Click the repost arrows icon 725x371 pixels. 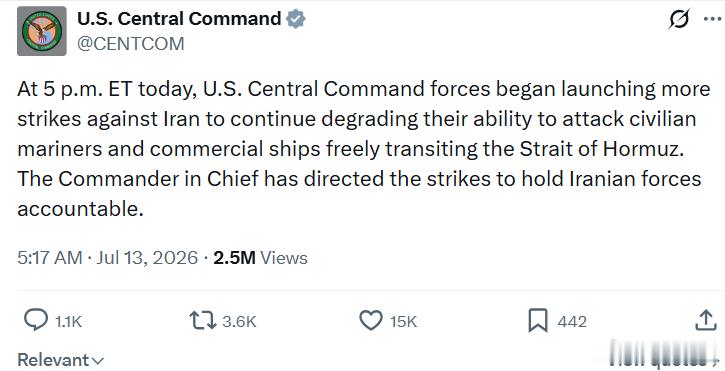click(x=203, y=321)
